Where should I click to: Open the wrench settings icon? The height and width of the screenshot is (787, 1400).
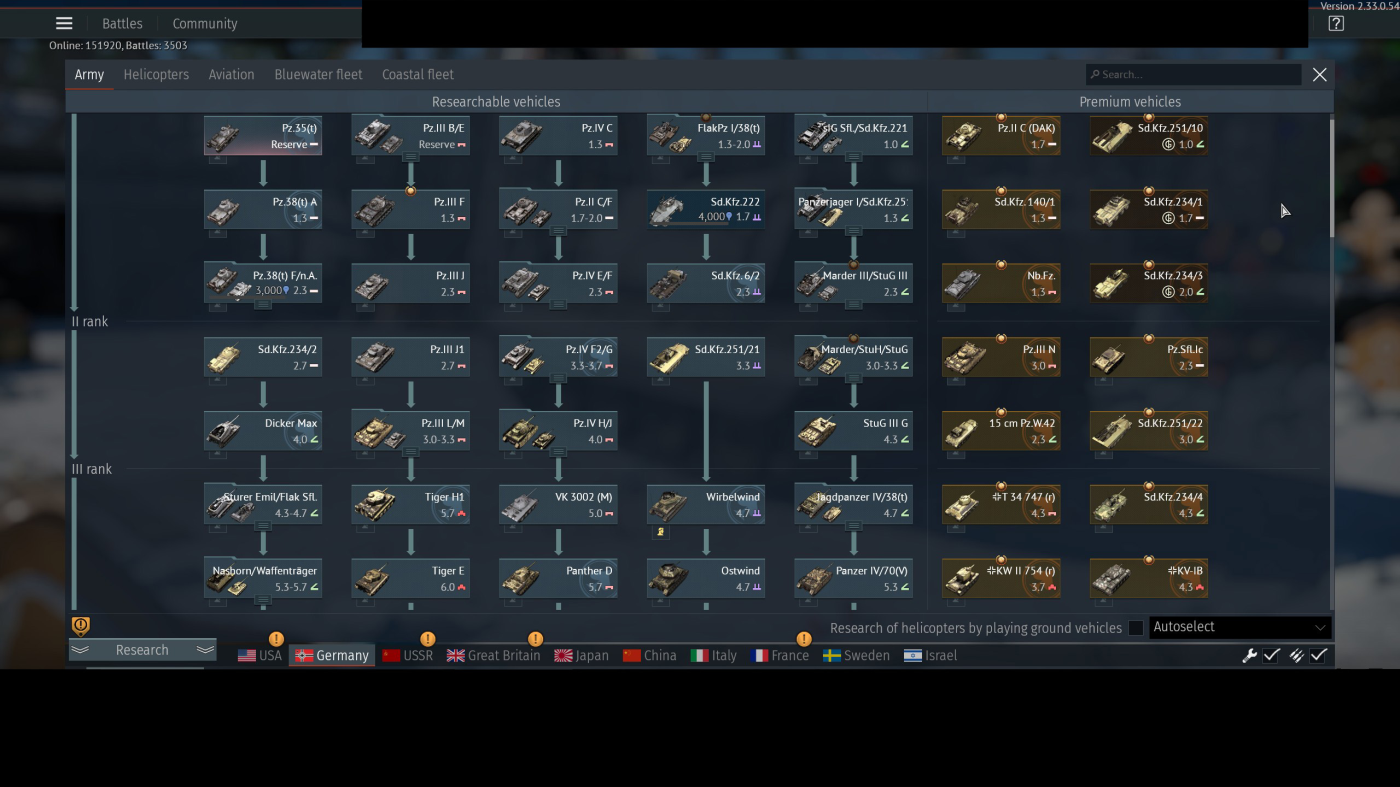click(x=1249, y=656)
